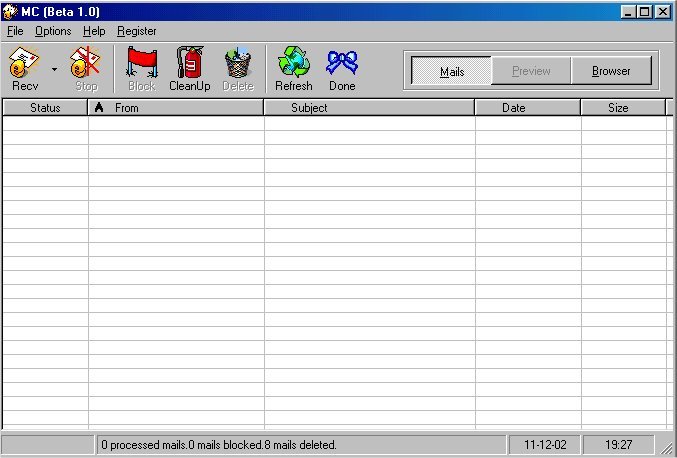The image size is (677, 458).
Task: Click the Recv mail envelope icon
Action: [x=25, y=63]
